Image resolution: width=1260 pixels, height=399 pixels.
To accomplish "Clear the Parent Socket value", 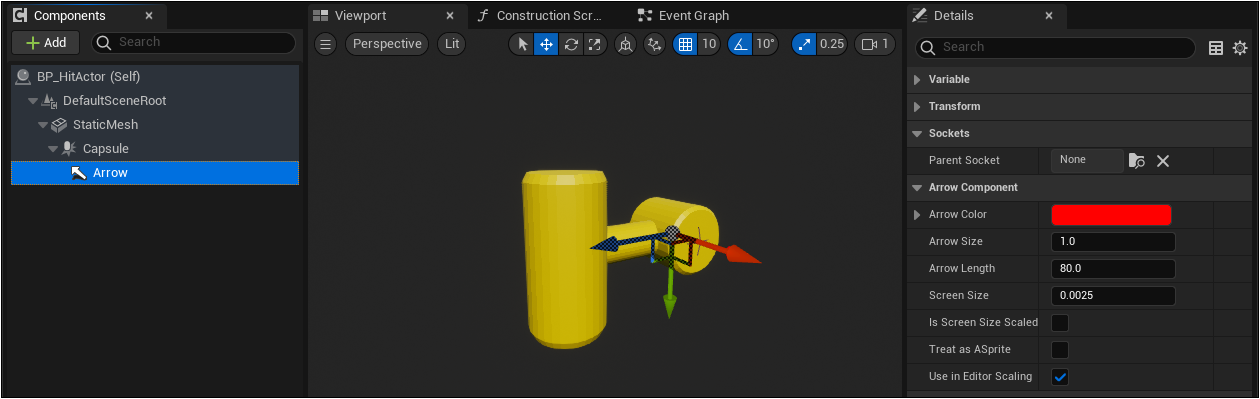I will pos(1163,160).
